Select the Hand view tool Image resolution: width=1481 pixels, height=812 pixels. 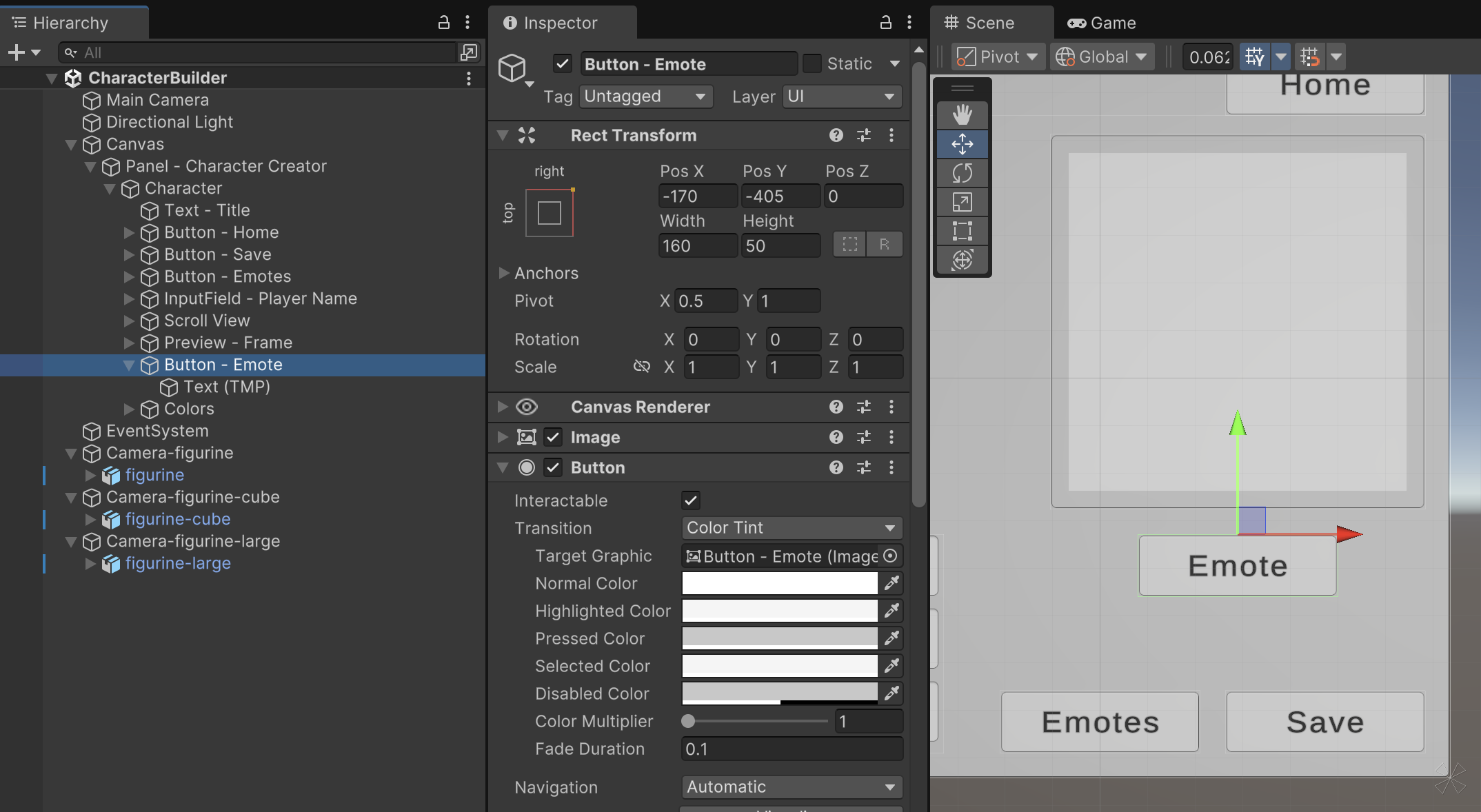tap(962, 115)
